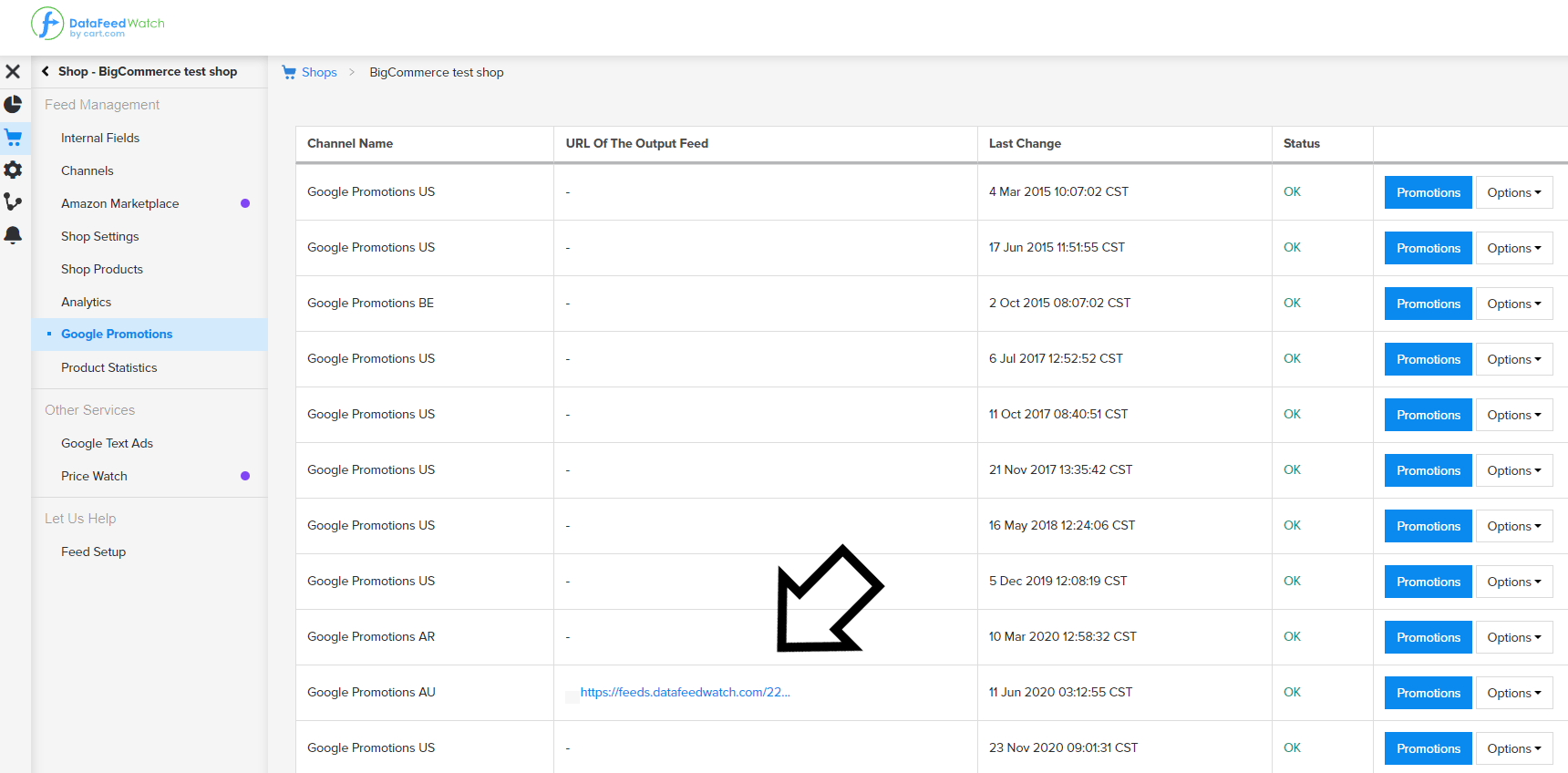
Task: Click the cart icon in the breadcrumb
Action: pos(289,72)
